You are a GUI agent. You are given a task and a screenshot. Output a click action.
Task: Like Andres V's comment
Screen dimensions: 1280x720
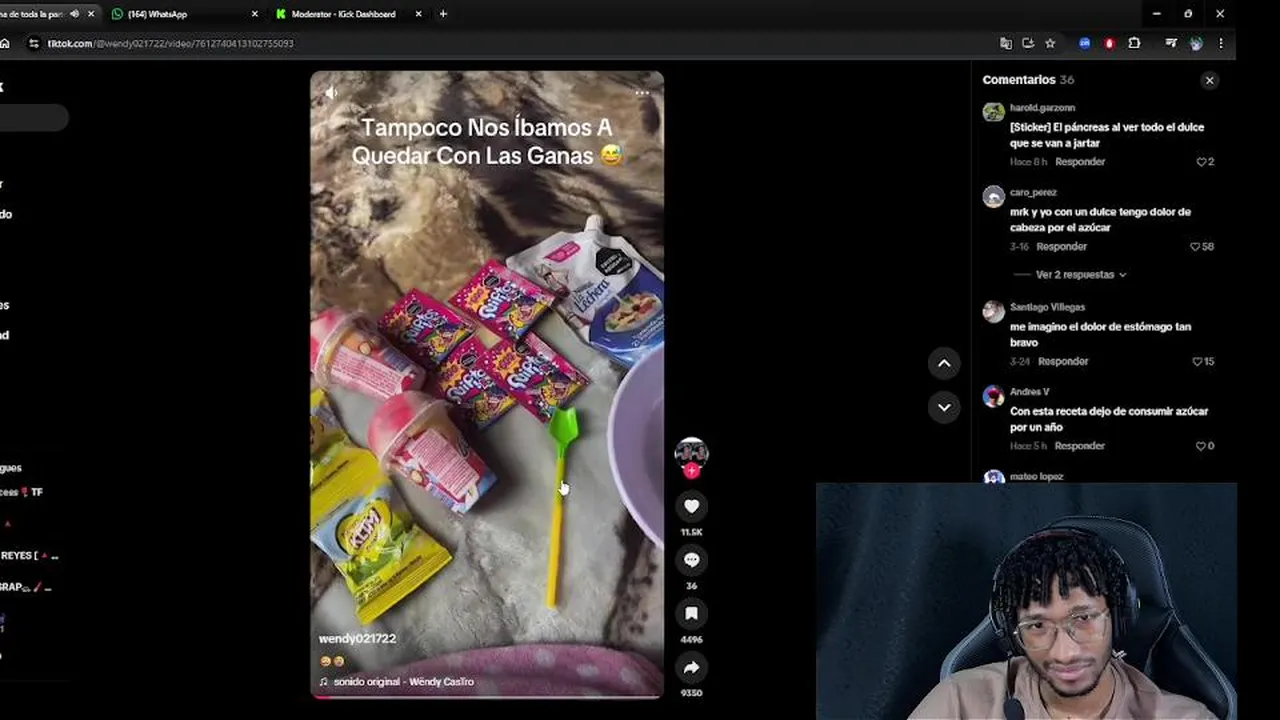(x=1201, y=446)
